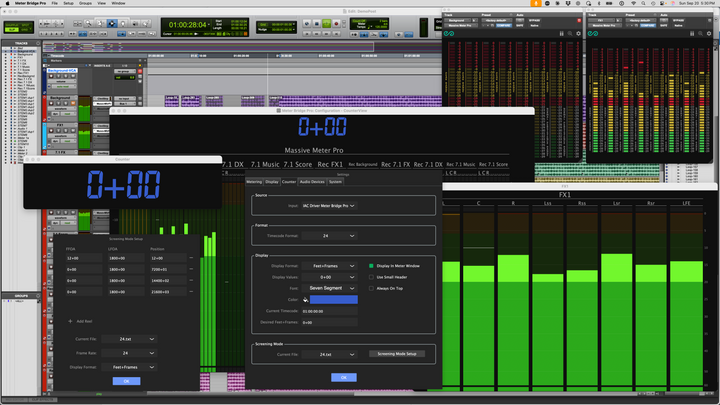
Task: Click magnifier icon in left plugin meter window
Action: pos(570,34)
